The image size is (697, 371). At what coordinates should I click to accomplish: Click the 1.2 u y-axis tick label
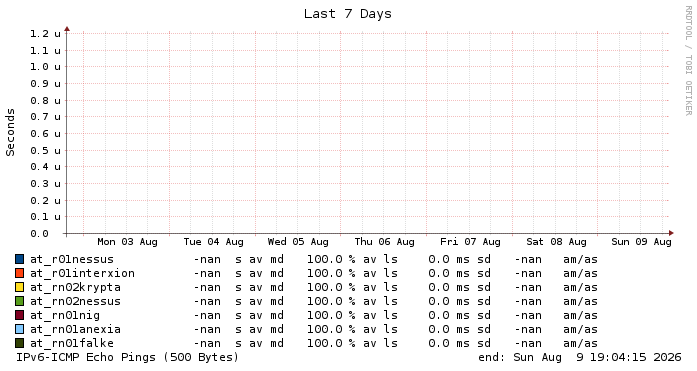[45, 34]
